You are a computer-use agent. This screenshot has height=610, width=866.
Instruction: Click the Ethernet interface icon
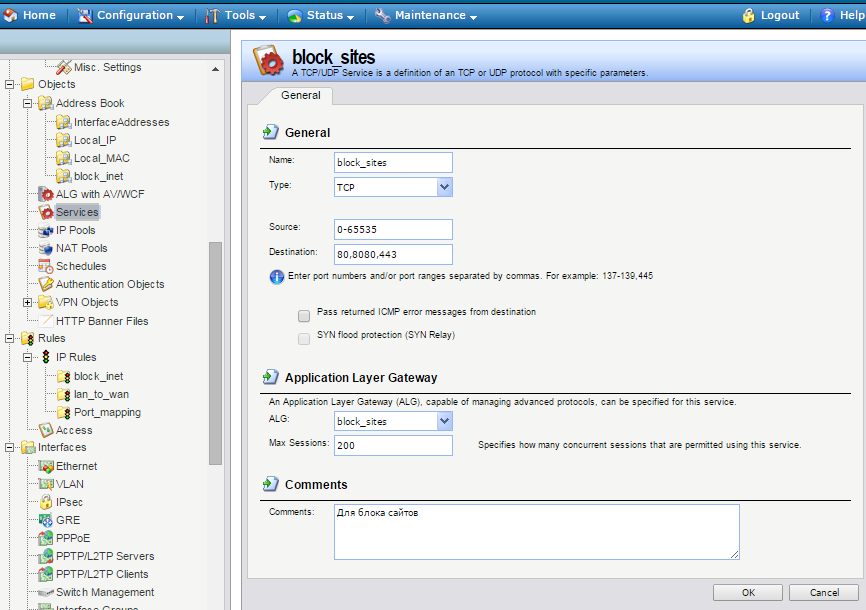46,466
